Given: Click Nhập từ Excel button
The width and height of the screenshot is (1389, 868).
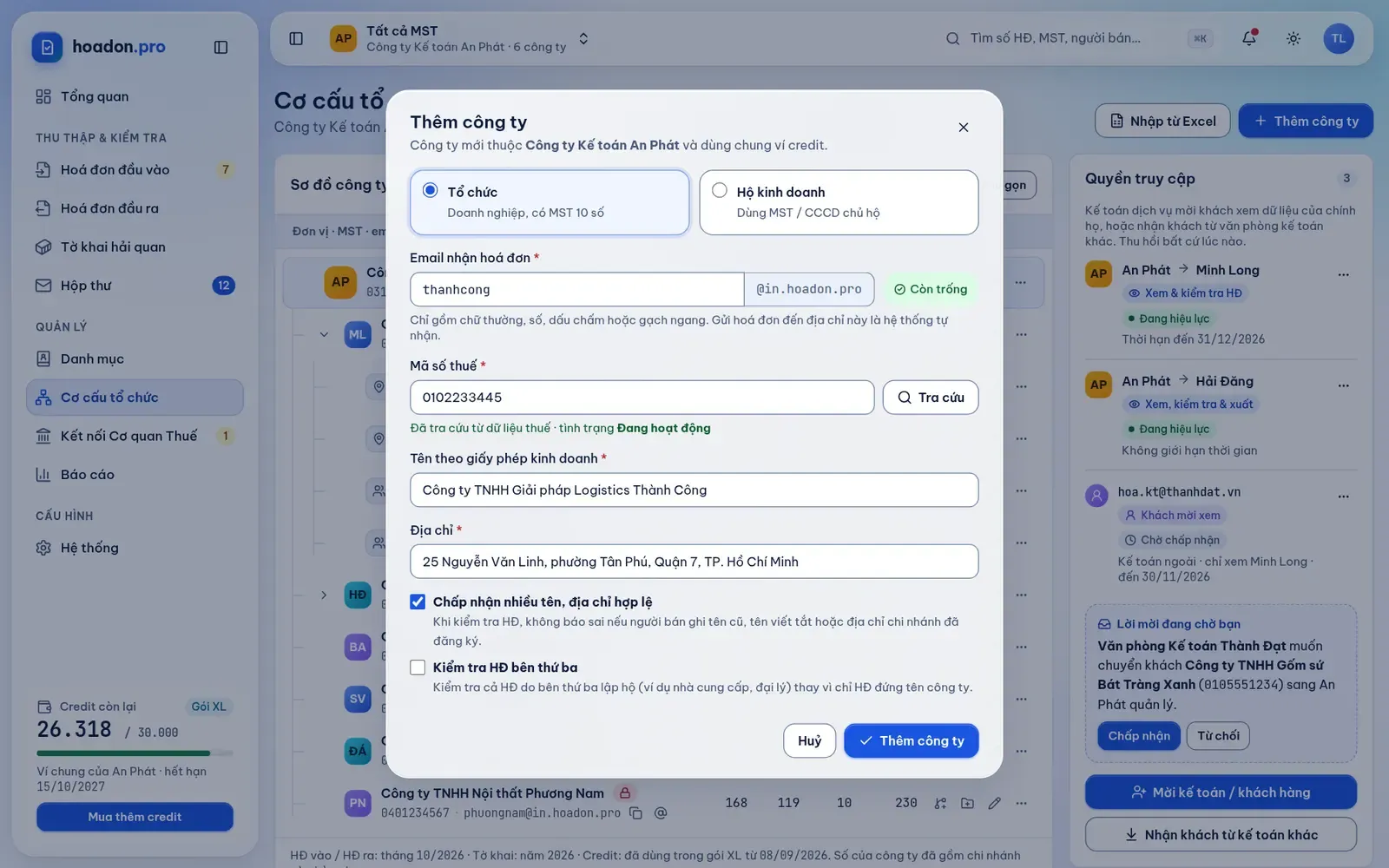Looking at the screenshot, I should tap(1162, 121).
